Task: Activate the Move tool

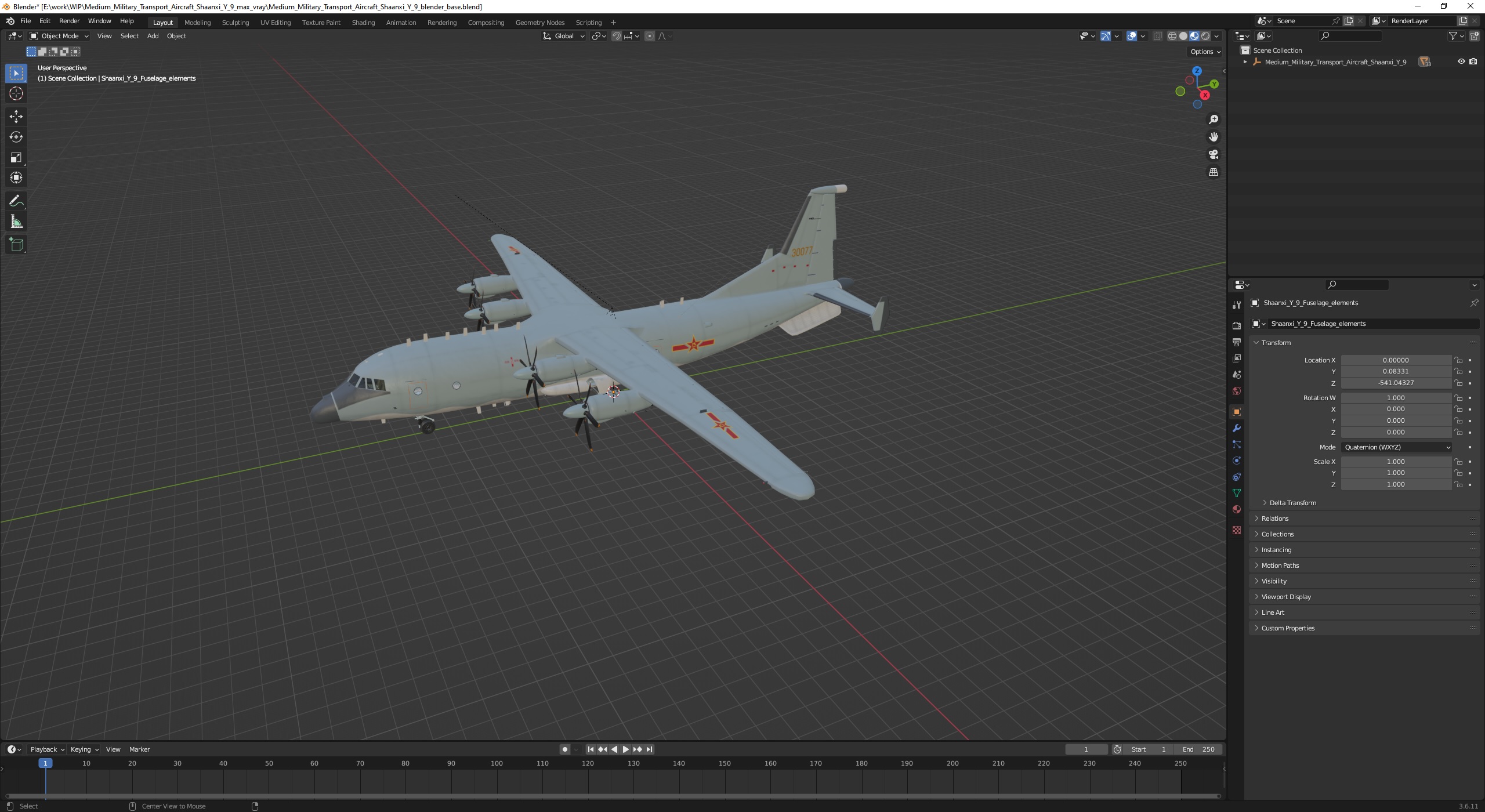Action: point(16,117)
